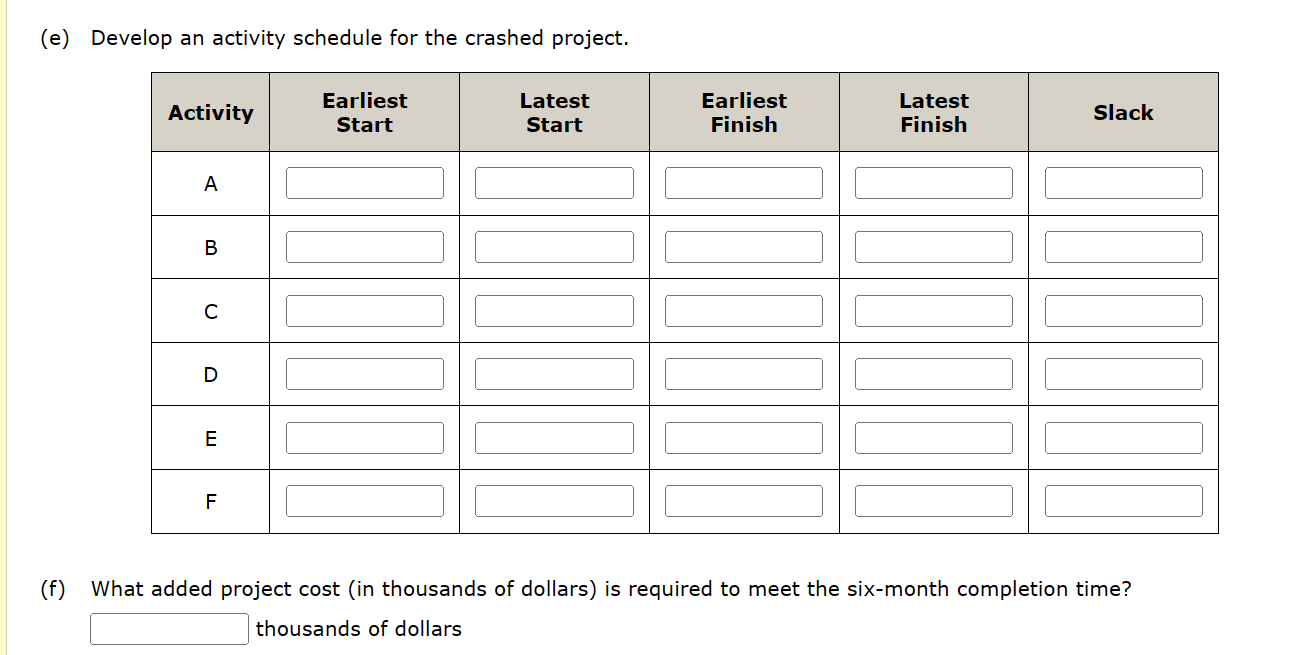This screenshot has height=655, width=1293.
Task: Click the Latest Start field for Activity A
Action: coord(554,182)
